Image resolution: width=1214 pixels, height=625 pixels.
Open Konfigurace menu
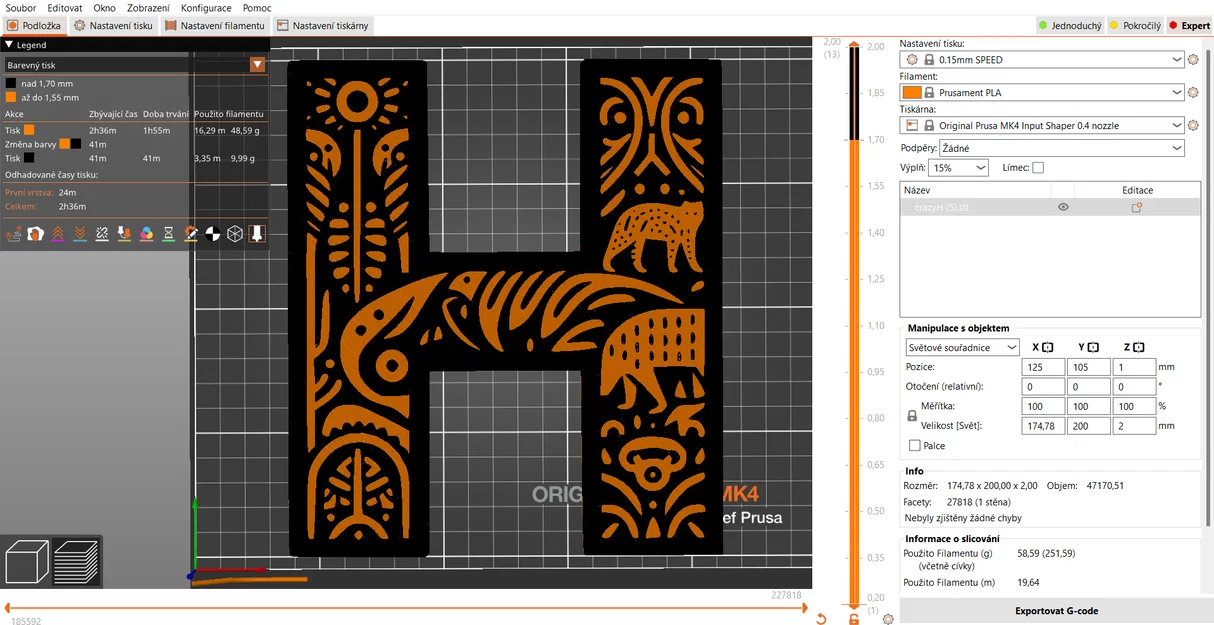click(206, 8)
